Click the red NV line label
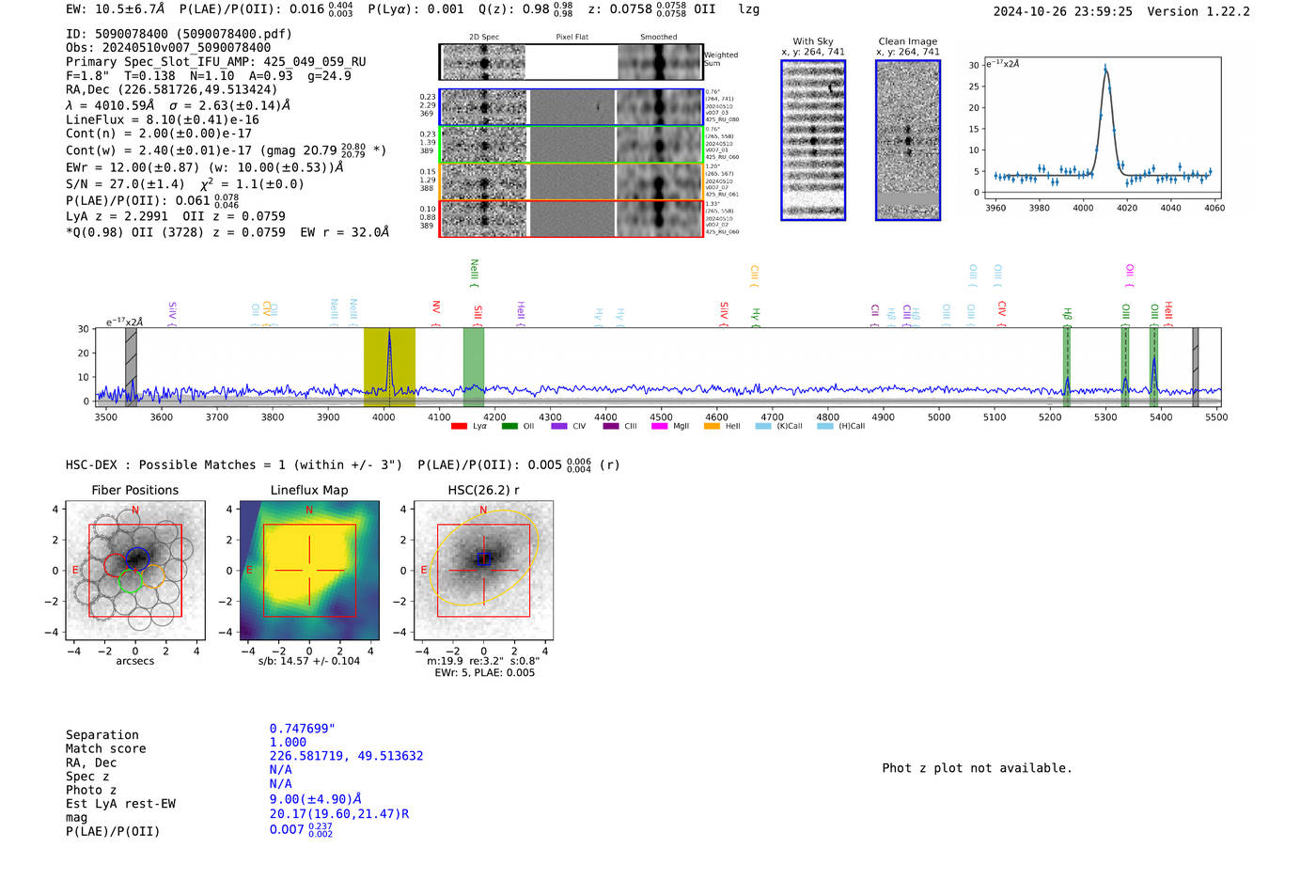 coord(436,311)
